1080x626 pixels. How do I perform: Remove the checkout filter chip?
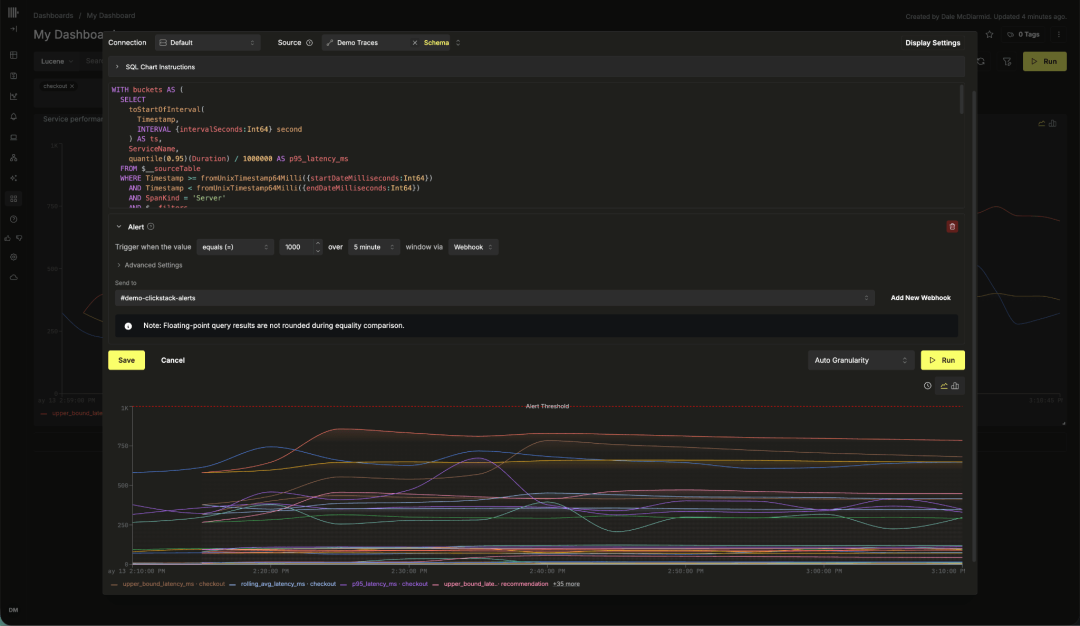tap(72, 86)
